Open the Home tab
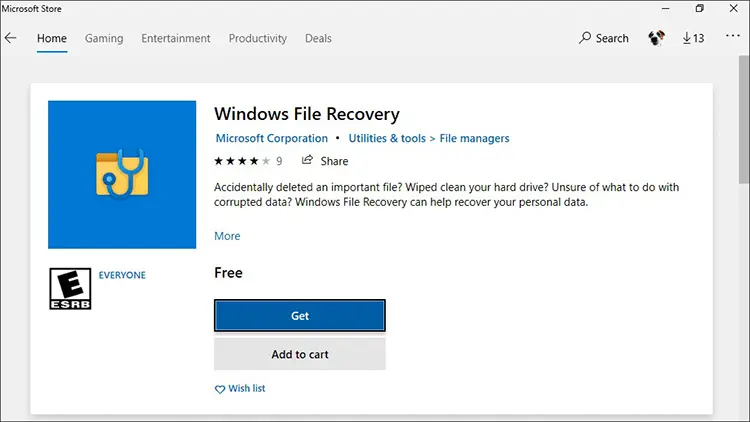 click(x=52, y=38)
